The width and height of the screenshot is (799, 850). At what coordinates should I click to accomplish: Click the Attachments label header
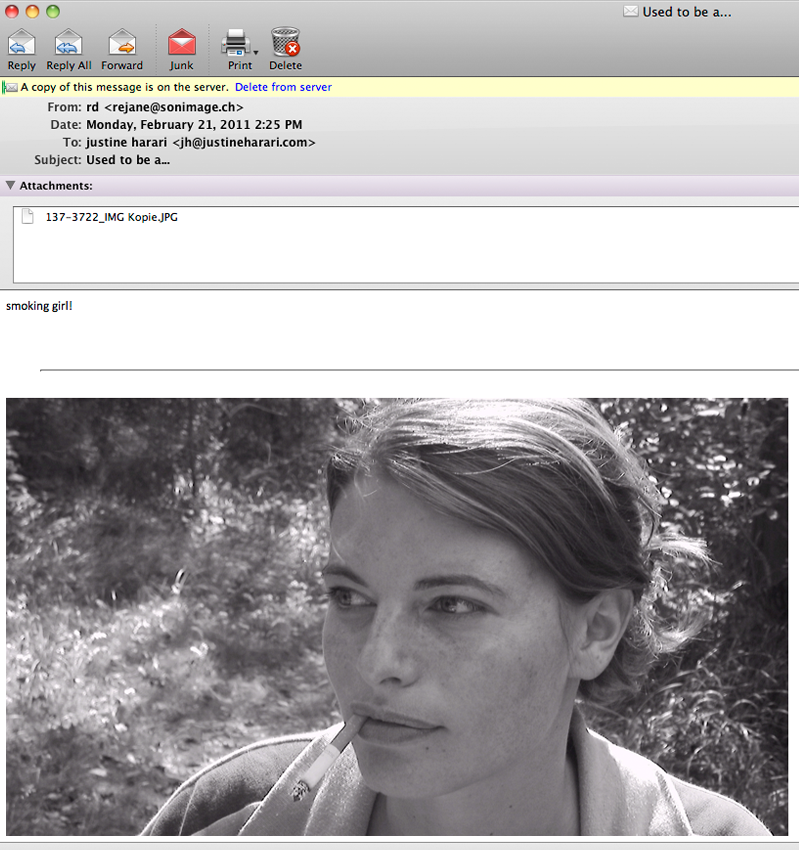[x=56, y=186]
